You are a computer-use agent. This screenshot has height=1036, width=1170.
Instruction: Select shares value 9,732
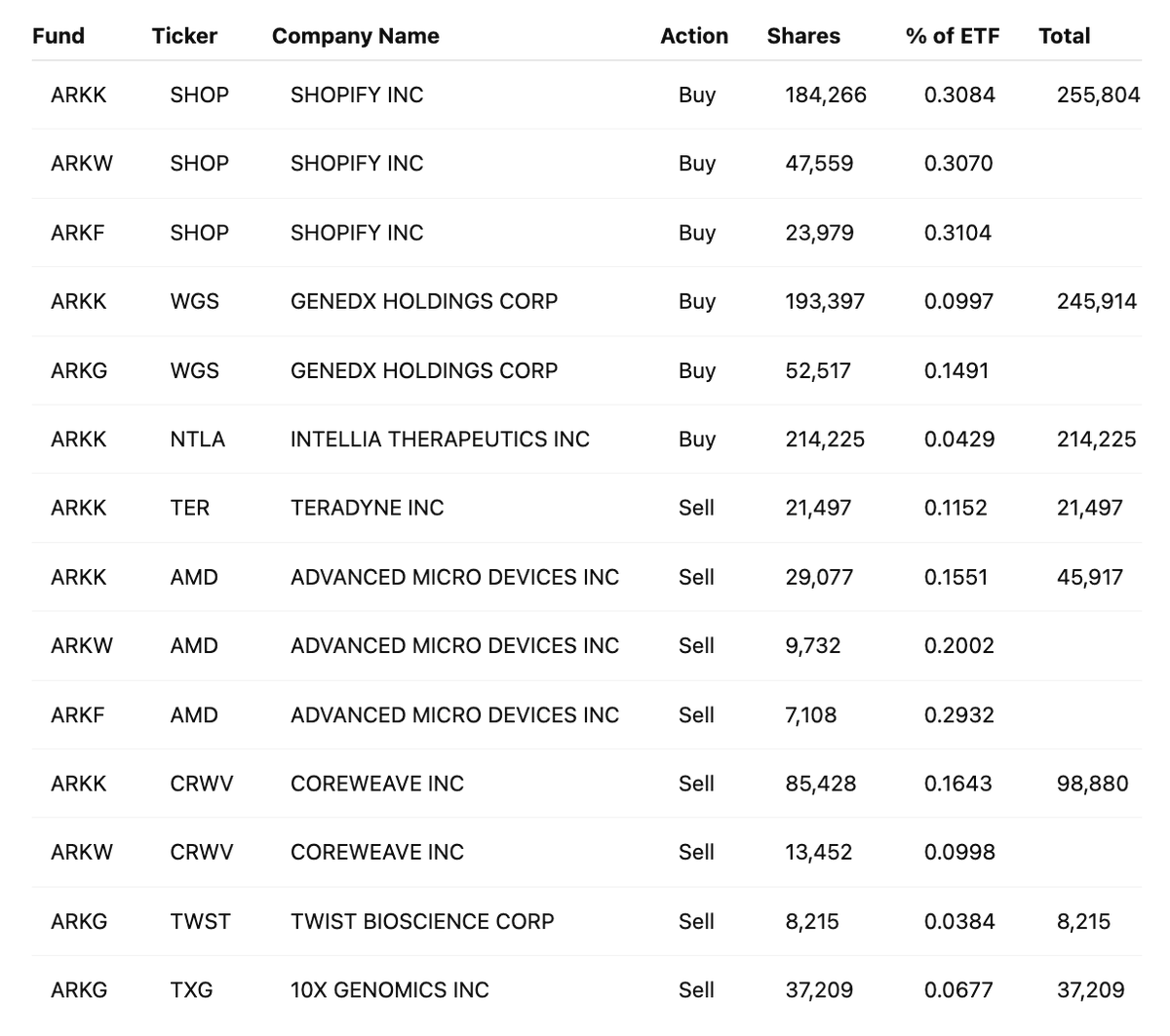[813, 645]
